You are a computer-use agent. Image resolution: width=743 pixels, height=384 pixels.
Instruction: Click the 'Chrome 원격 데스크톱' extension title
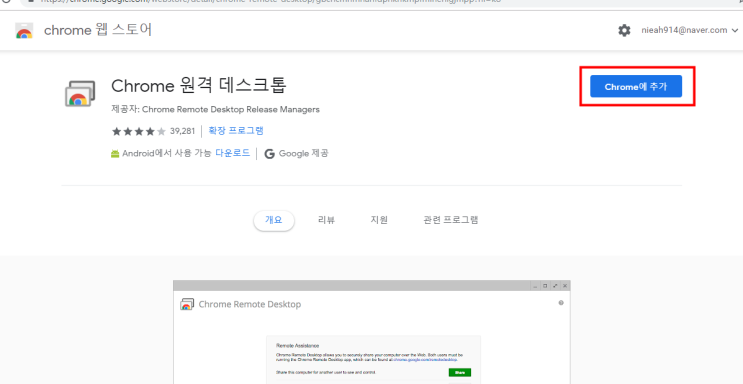tap(199, 86)
